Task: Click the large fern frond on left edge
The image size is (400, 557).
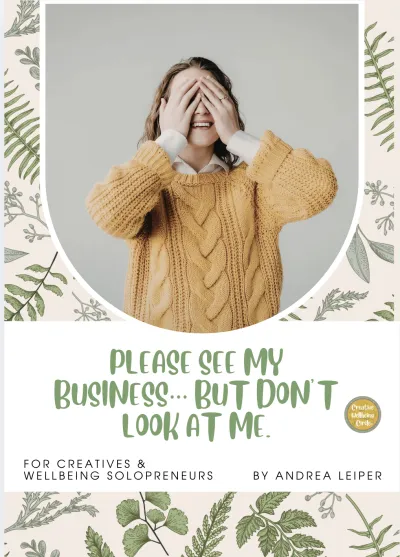Action: (21, 128)
